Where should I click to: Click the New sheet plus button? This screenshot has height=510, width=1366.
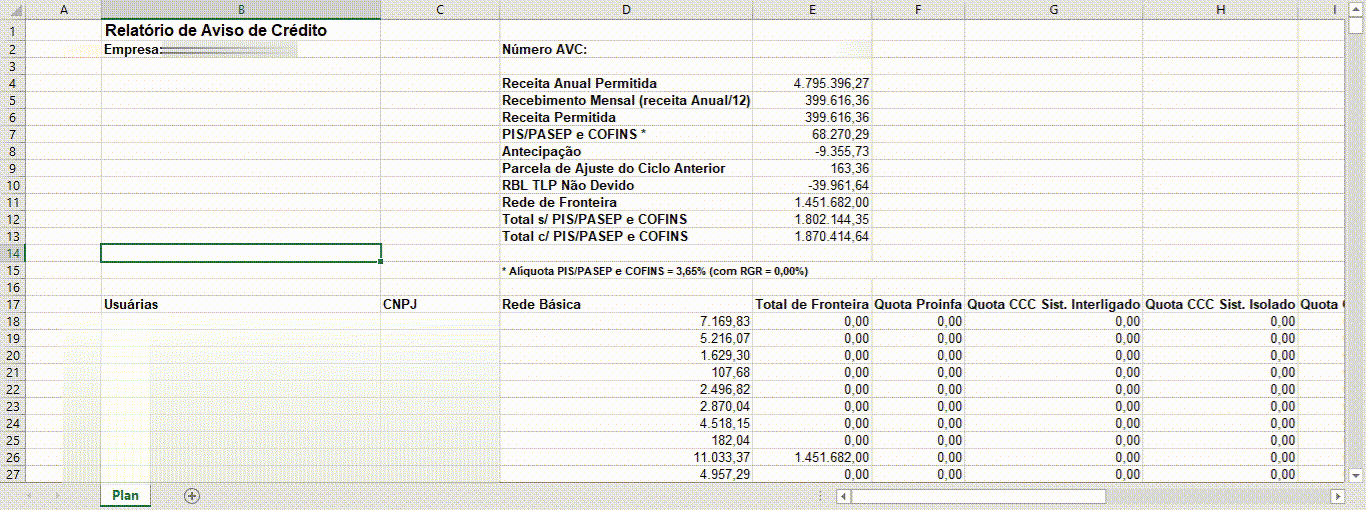point(192,496)
